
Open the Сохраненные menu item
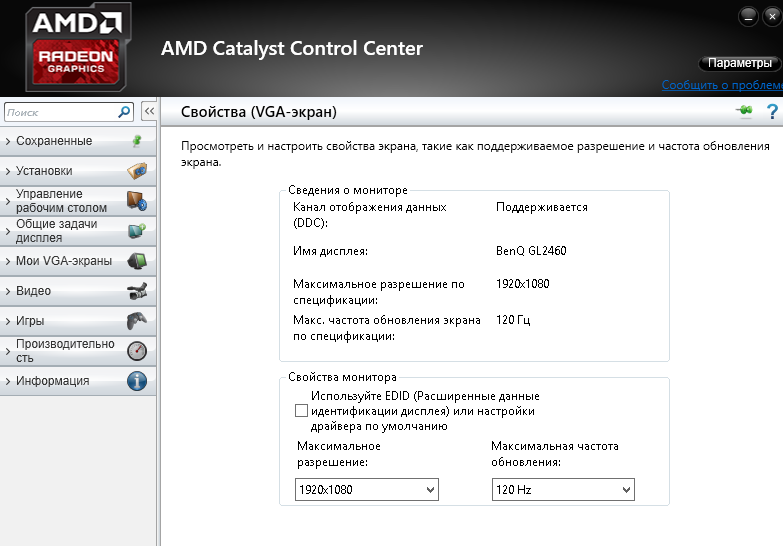click(78, 141)
